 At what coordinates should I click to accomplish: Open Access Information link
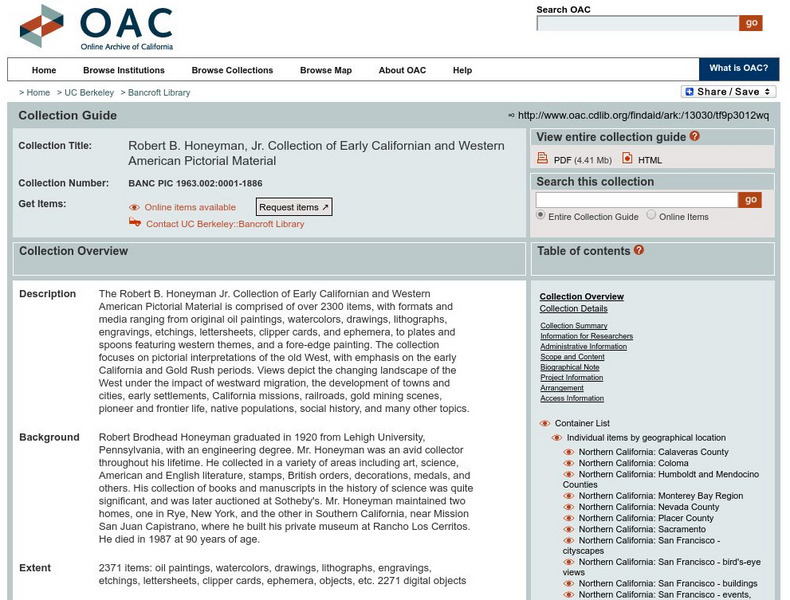[572, 398]
